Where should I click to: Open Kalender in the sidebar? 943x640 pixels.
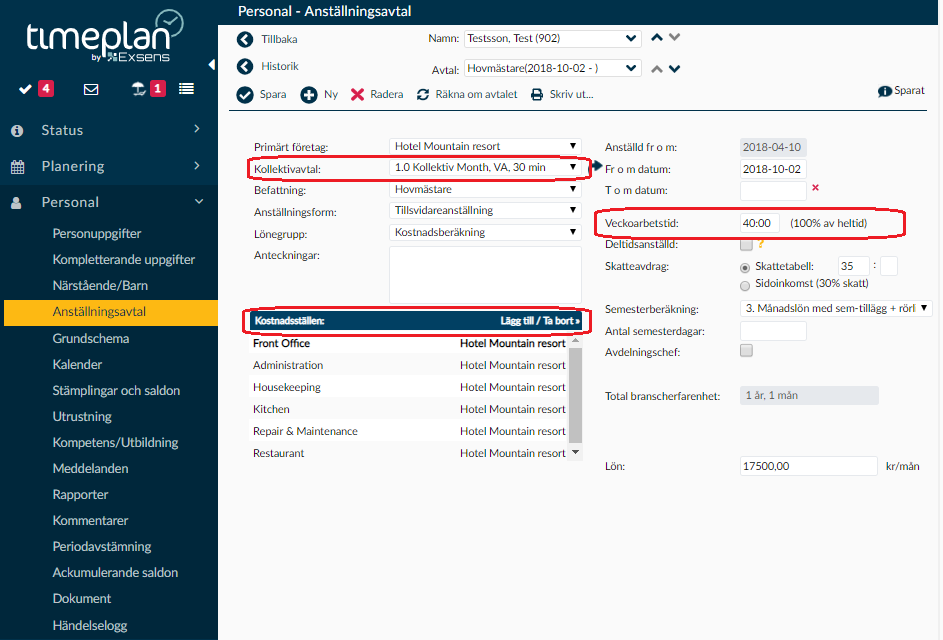[78, 364]
